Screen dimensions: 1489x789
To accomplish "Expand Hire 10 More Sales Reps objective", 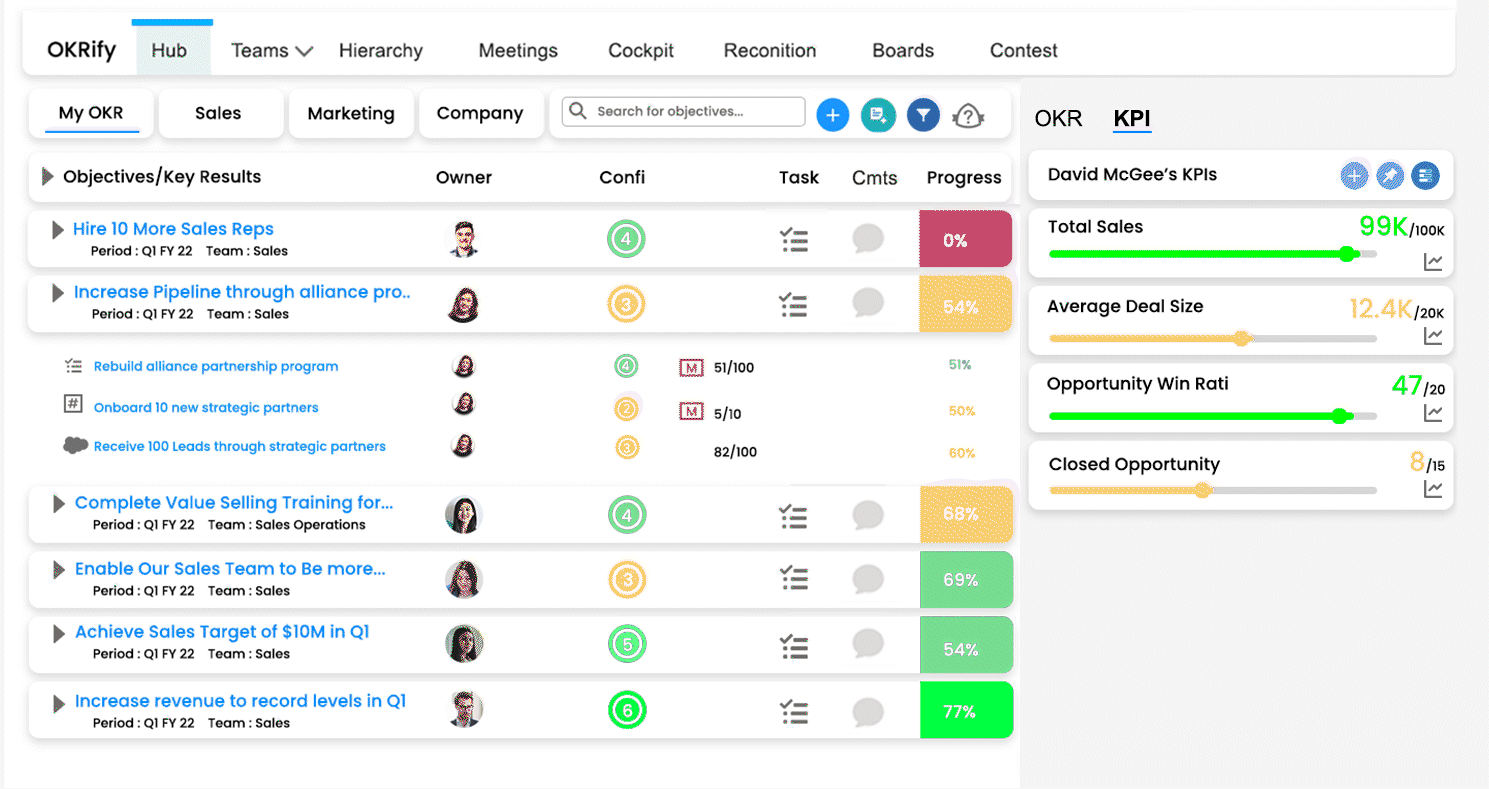I will point(58,230).
